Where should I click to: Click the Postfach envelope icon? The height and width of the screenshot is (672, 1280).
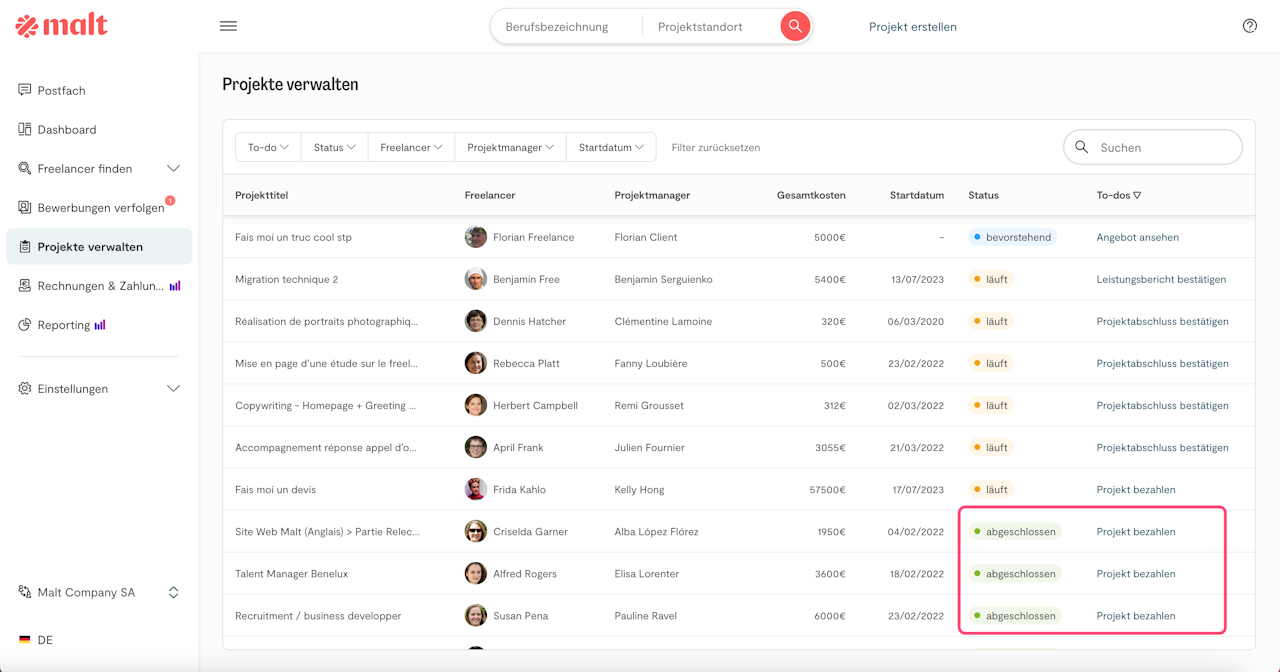[x=25, y=90]
